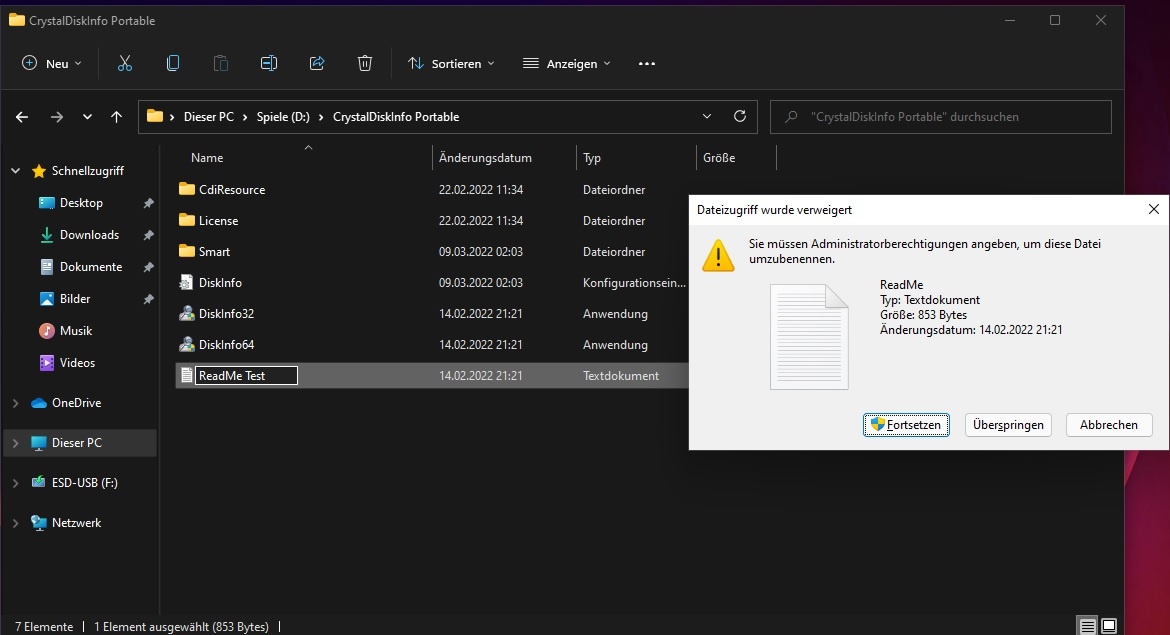The image size is (1170, 635).
Task: Open the three-dots more options menu
Action: point(646,63)
